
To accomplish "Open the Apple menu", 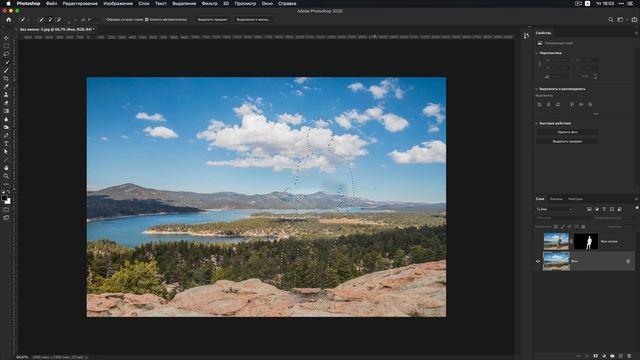I will pyautogui.click(x=8, y=3).
